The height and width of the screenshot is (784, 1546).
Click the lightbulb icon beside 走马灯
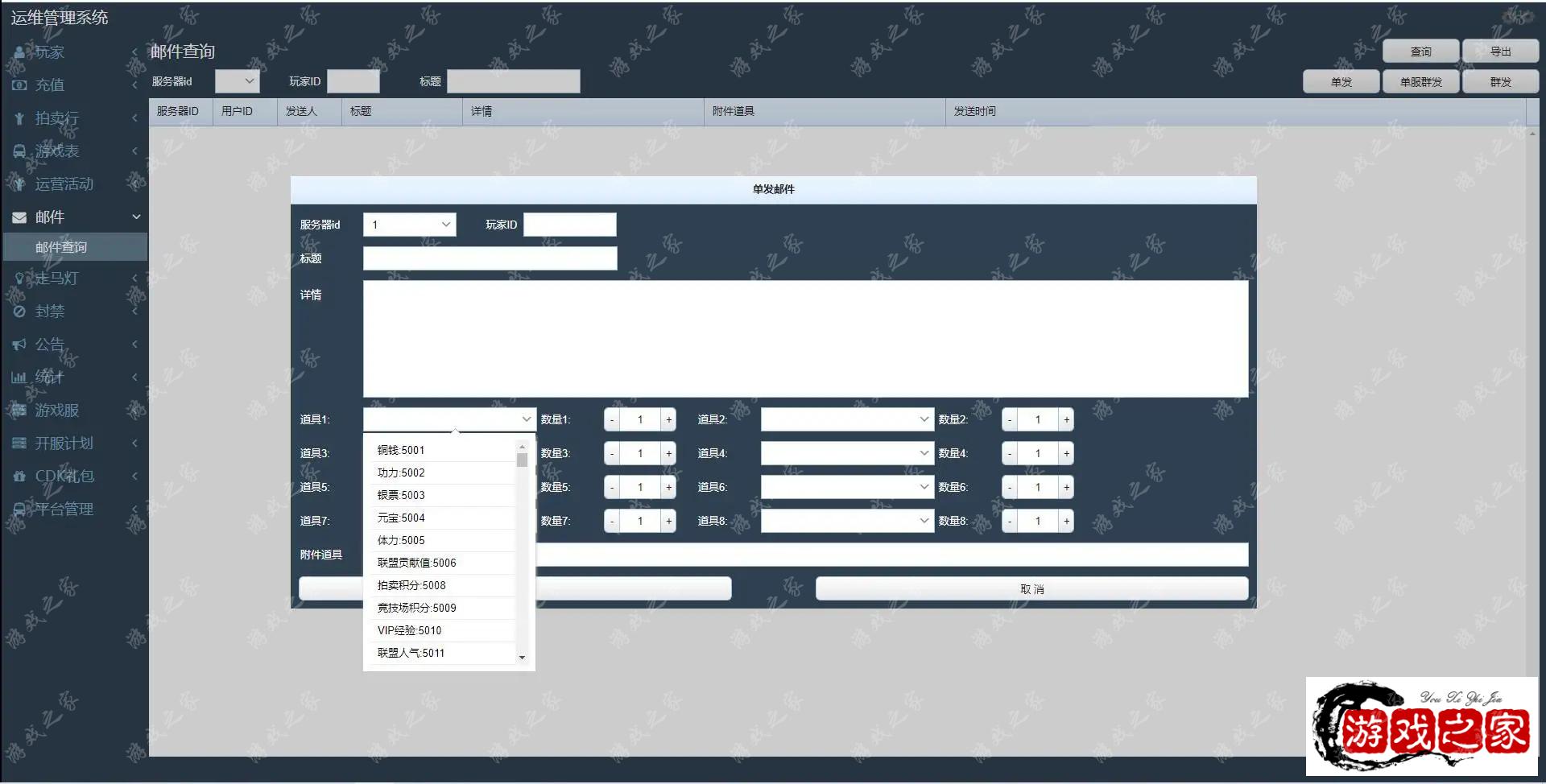[19, 279]
